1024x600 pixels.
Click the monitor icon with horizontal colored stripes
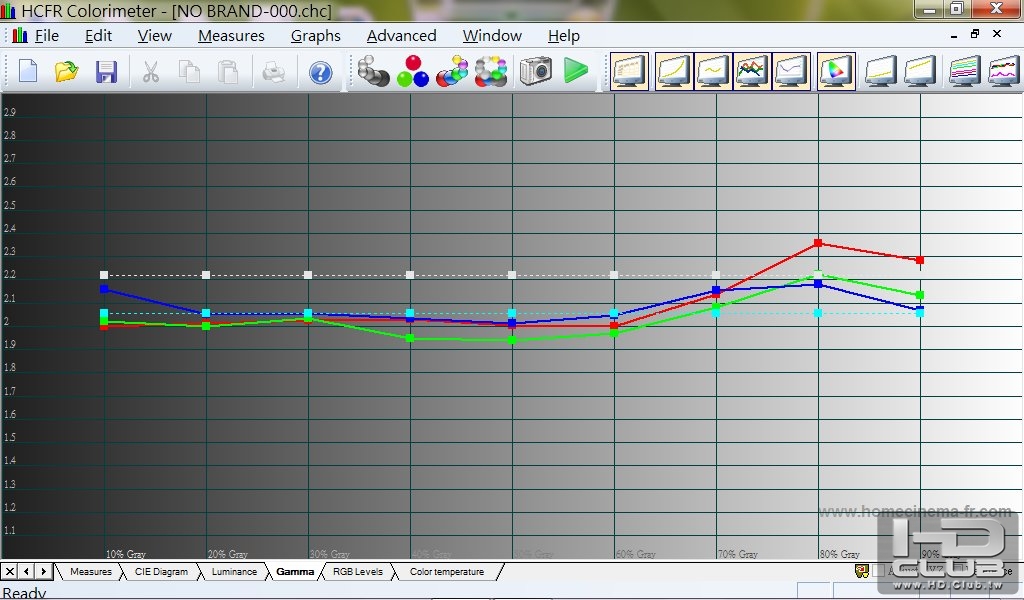click(965, 71)
